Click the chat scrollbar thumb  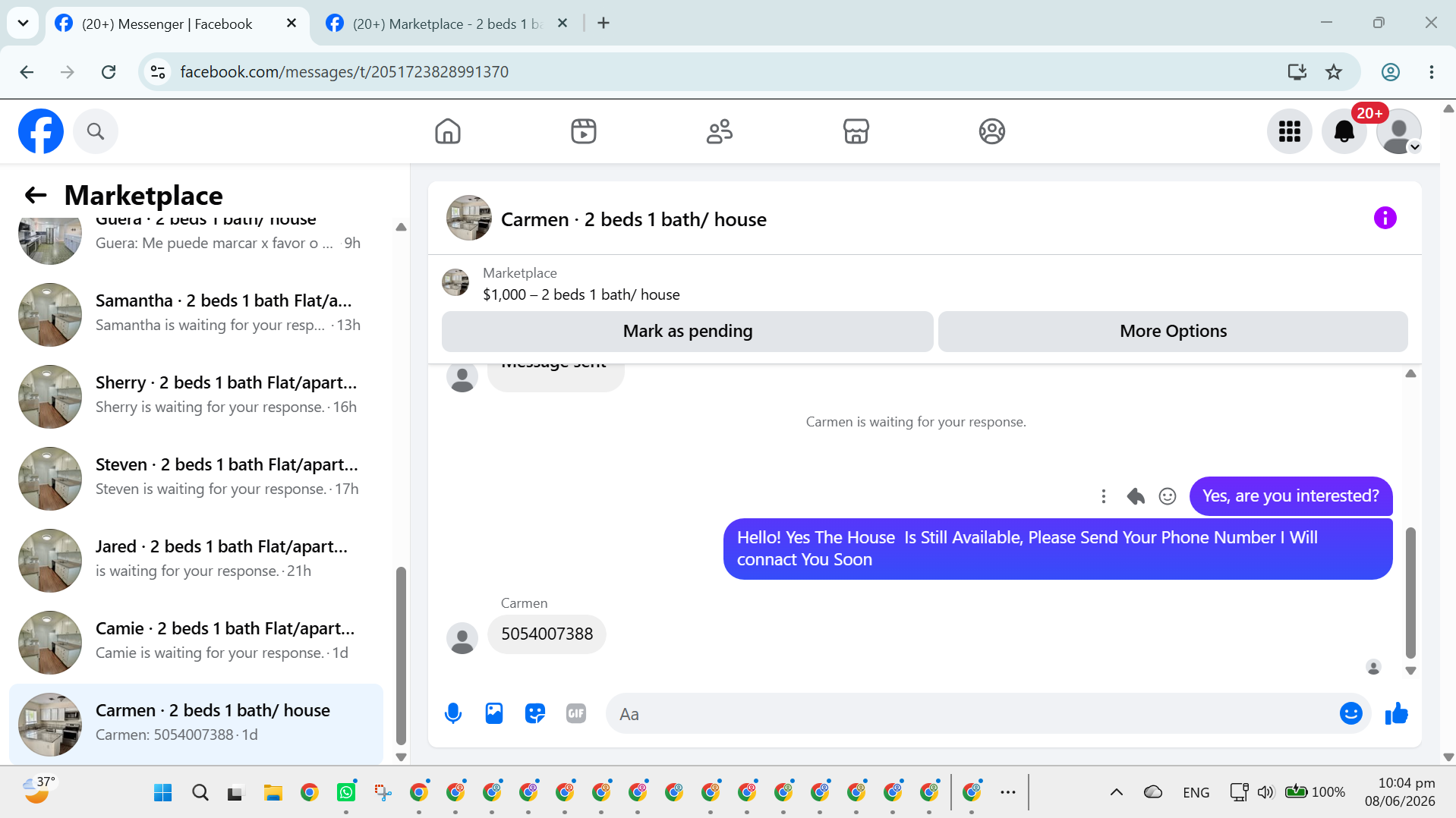coord(1410,593)
